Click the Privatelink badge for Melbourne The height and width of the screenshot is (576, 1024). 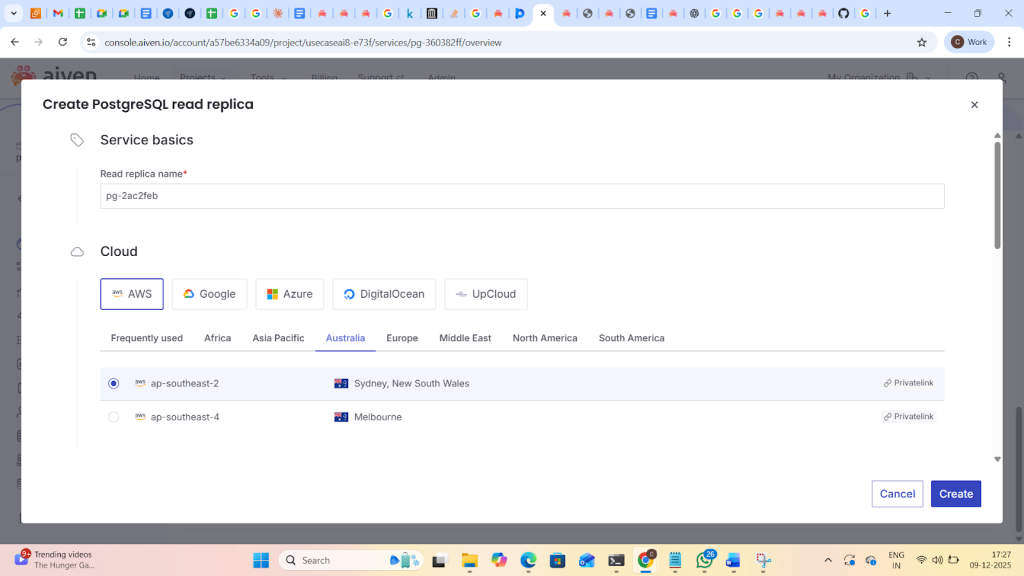[908, 417]
